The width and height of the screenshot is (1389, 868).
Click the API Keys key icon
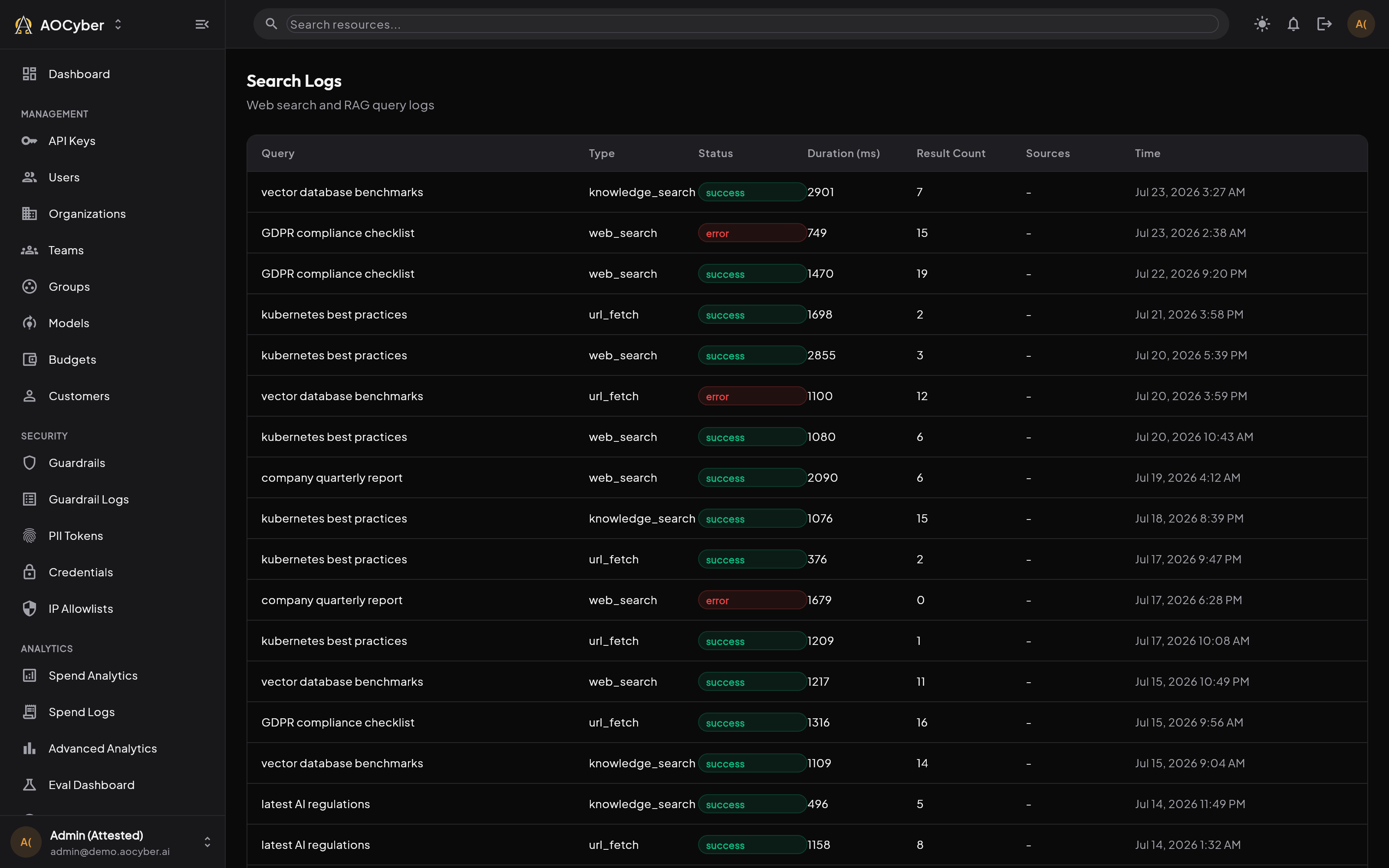[x=29, y=141]
